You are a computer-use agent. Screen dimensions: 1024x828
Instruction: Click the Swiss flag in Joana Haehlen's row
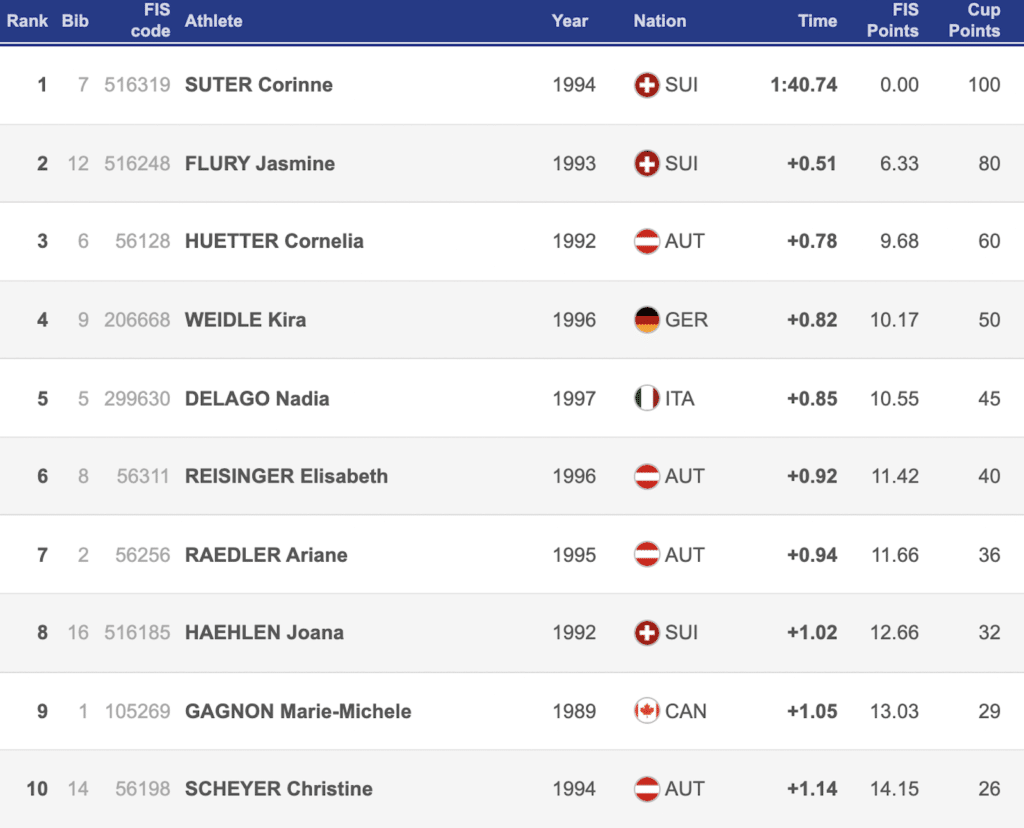point(646,633)
